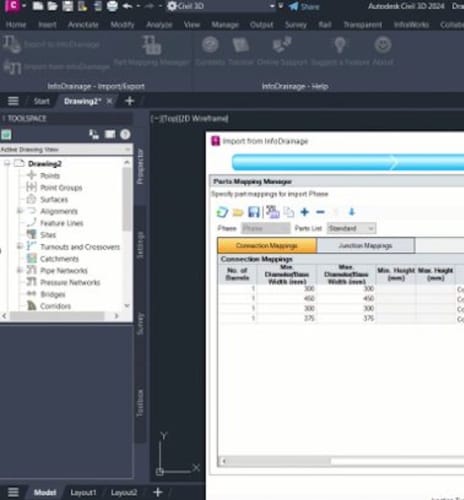Click the Share button in title bar

click(x=304, y=6)
